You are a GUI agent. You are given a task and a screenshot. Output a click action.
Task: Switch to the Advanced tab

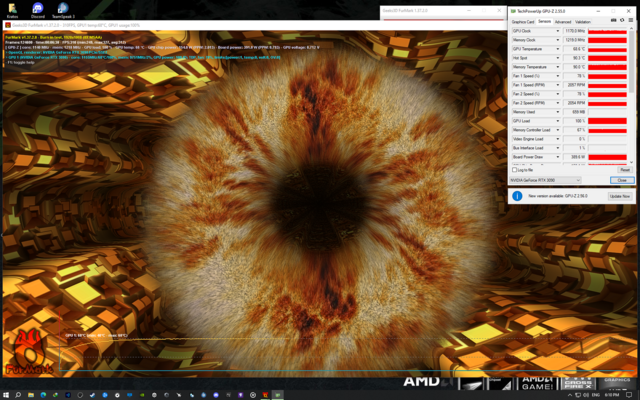[x=563, y=22]
